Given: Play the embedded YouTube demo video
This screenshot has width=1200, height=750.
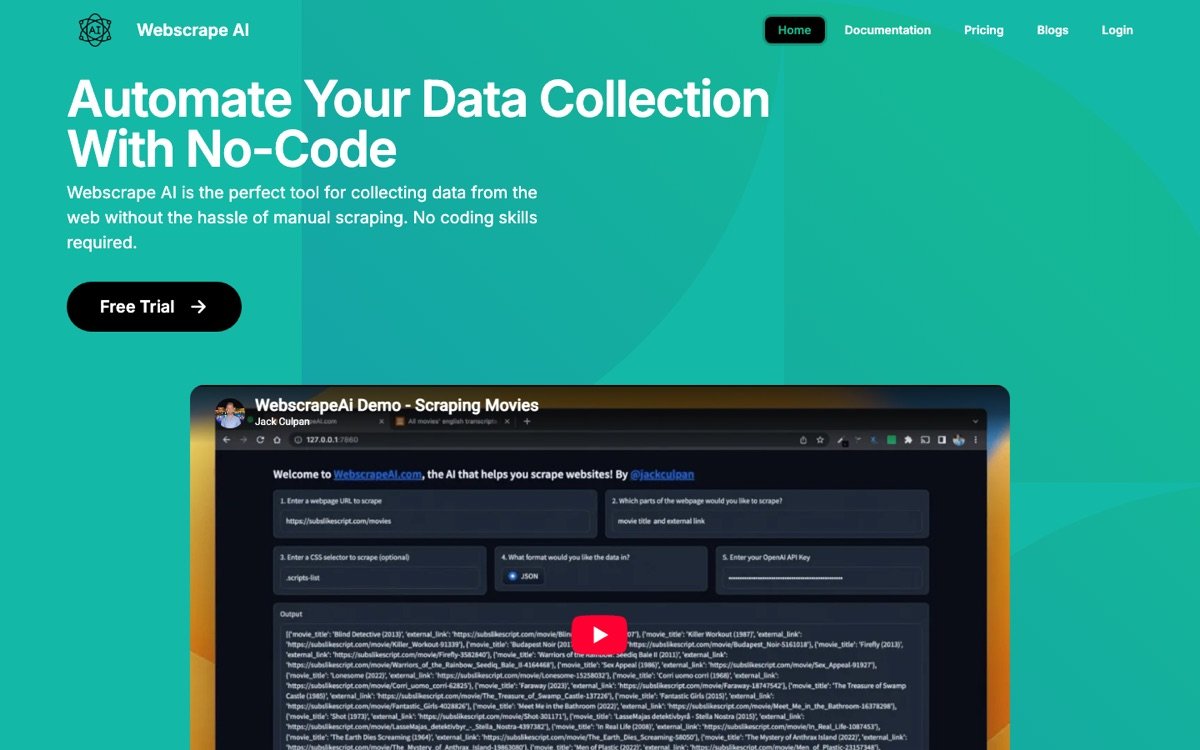Looking at the screenshot, I should (599, 635).
